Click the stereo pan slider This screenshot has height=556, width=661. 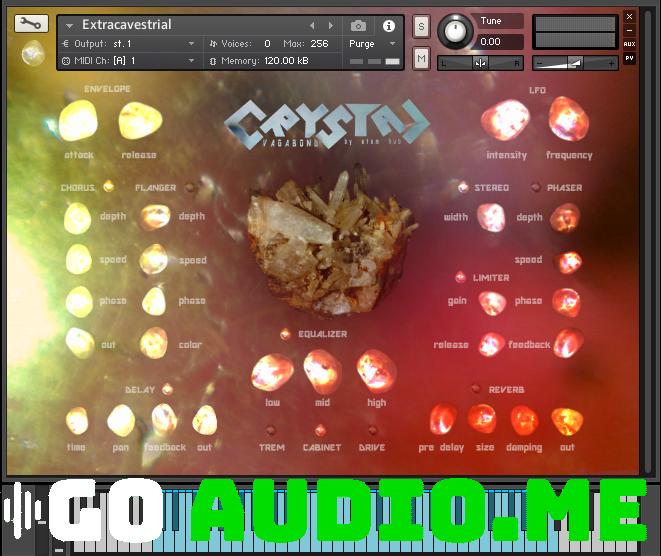pos(481,63)
